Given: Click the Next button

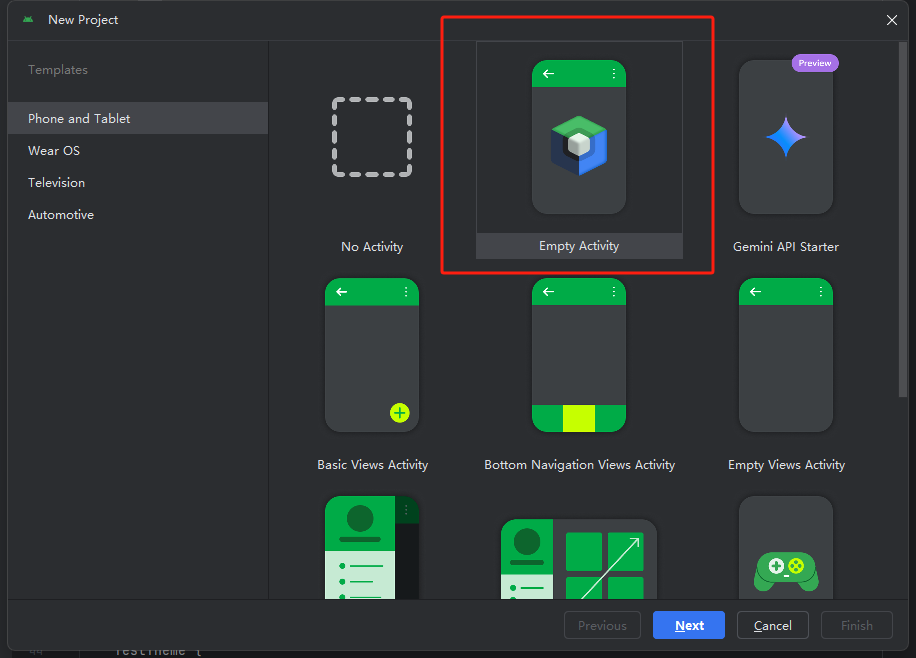Looking at the screenshot, I should pyautogui.click(x=689, y=625).
